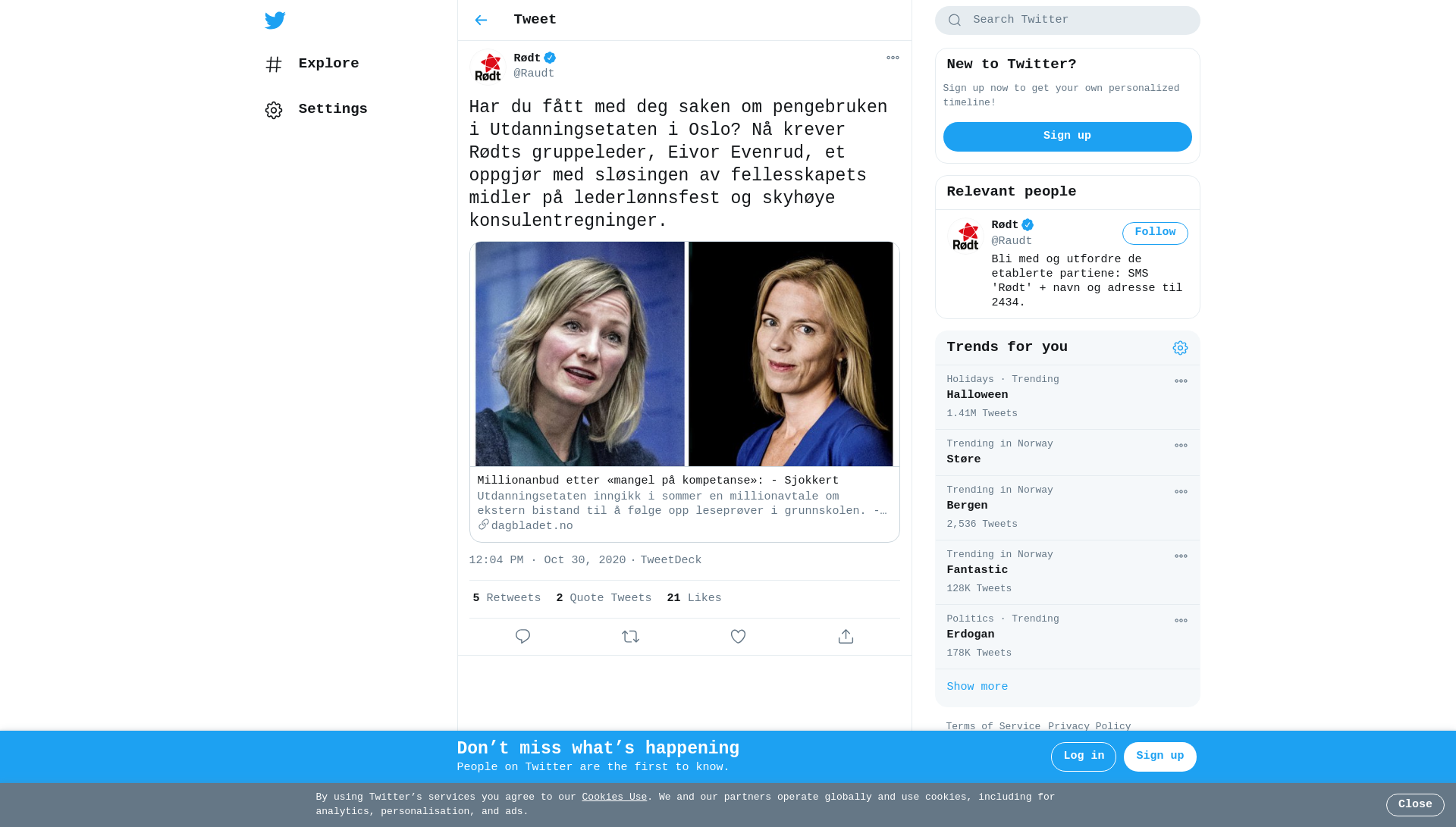Viewport: 1456px width, 827px height.
Task: Expand options for the Bergen trend
Action: click(x=1181, y=492)
